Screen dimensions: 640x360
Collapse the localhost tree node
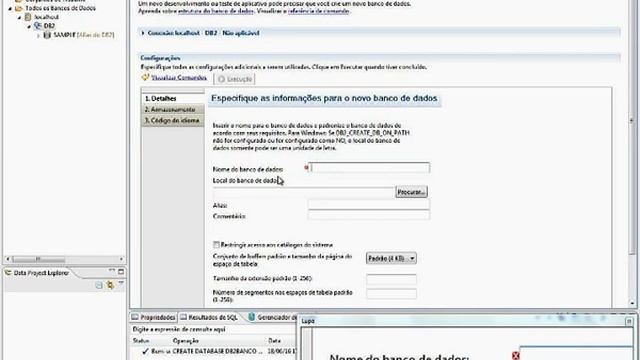[19, 18]
